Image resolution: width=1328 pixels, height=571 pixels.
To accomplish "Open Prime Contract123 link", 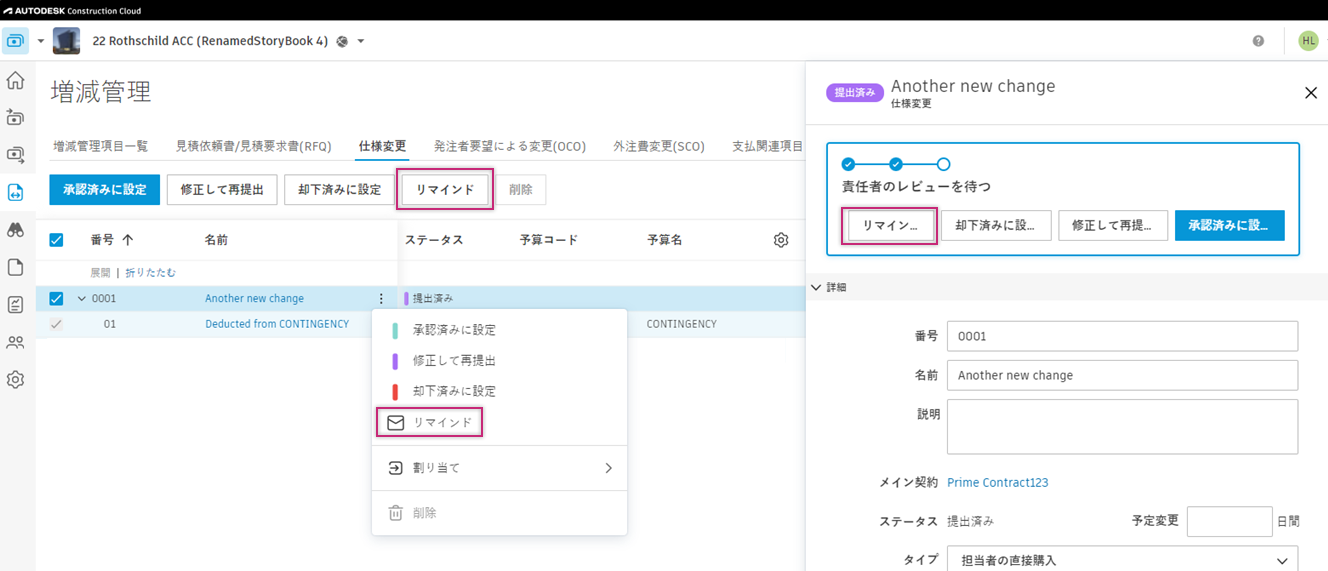I will click(998, 482).
